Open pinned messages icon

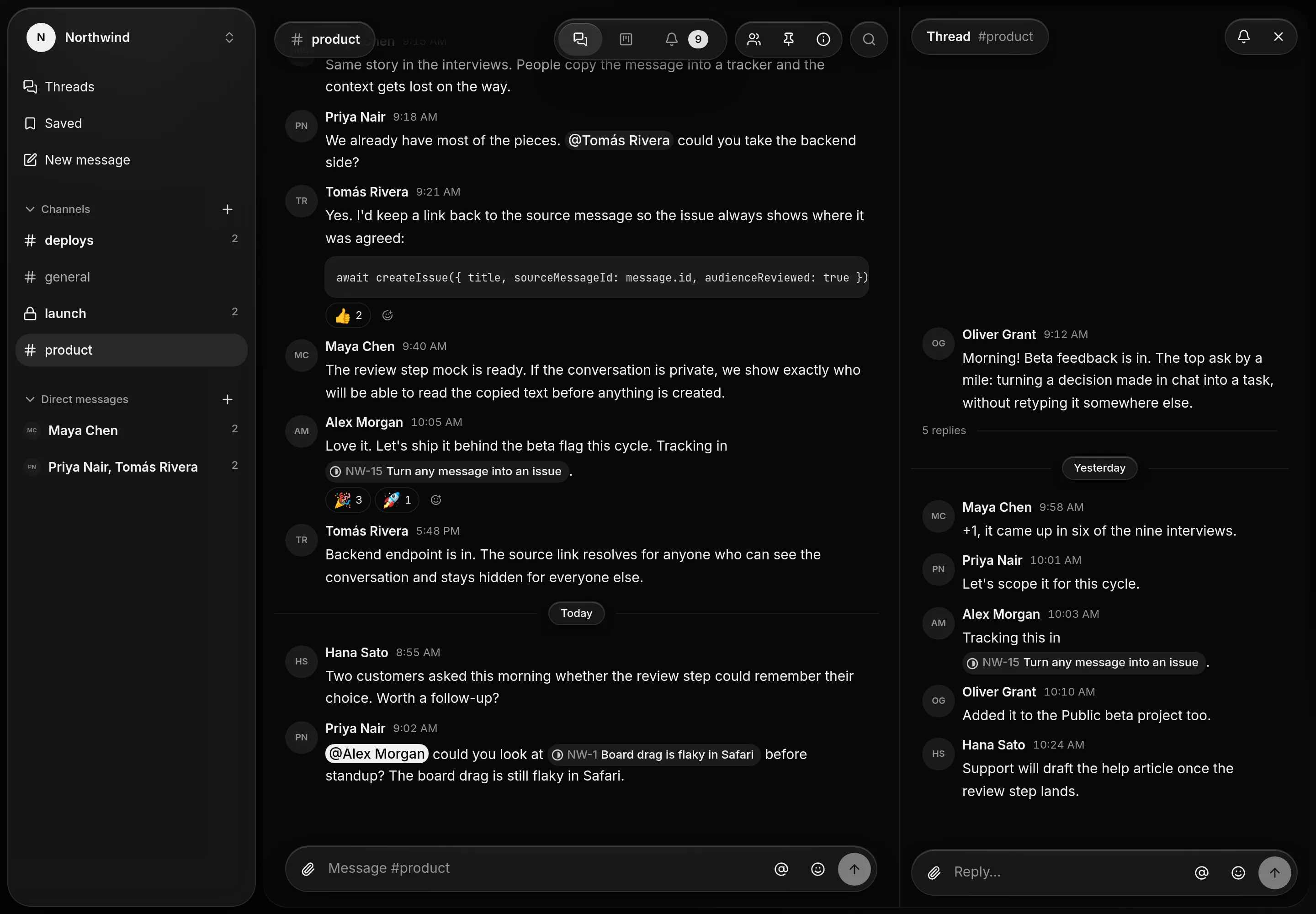[x=789, y=39]
